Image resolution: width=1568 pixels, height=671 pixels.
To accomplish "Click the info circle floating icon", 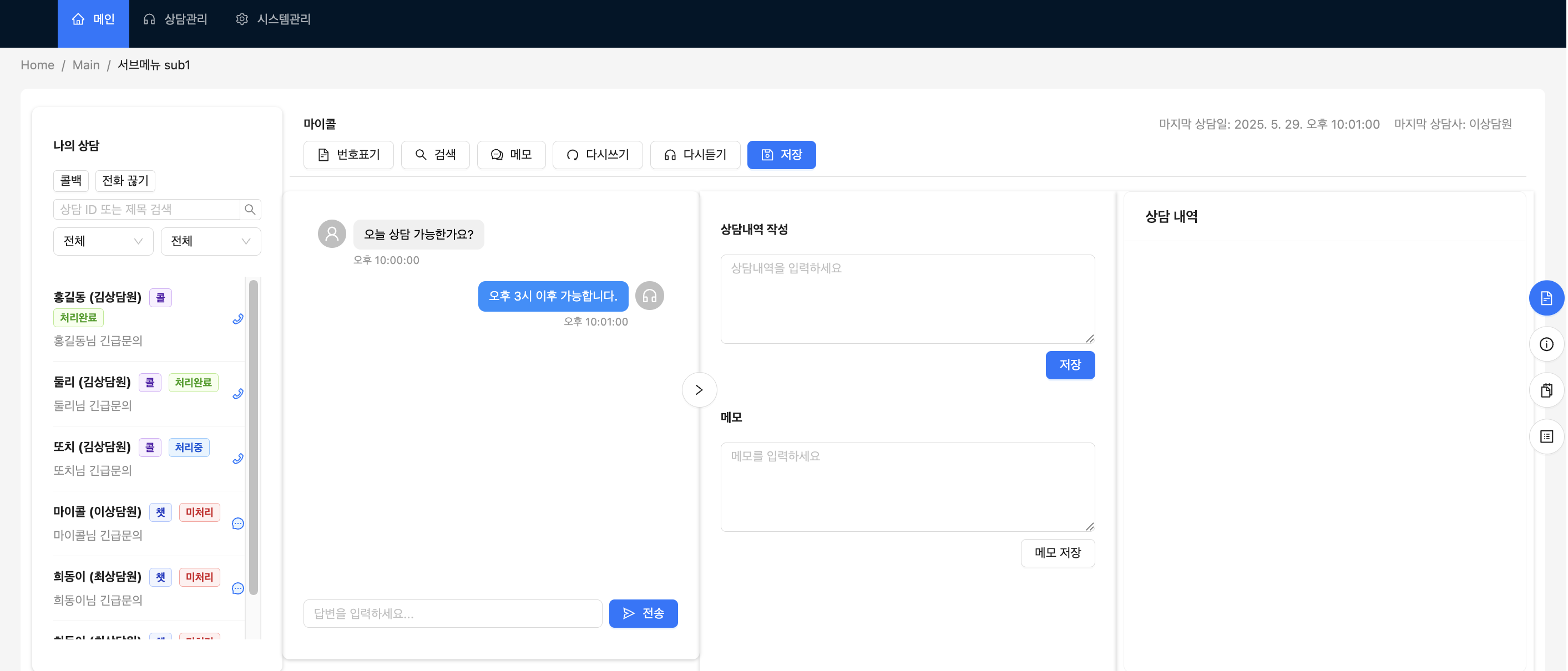I will tap(1546, 344).
